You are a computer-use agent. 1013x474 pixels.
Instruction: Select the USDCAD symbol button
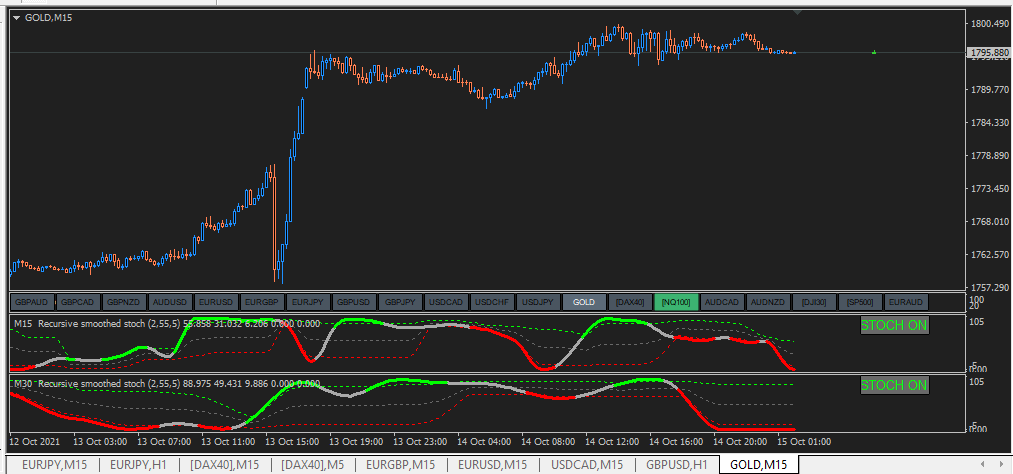pos(446,302)
